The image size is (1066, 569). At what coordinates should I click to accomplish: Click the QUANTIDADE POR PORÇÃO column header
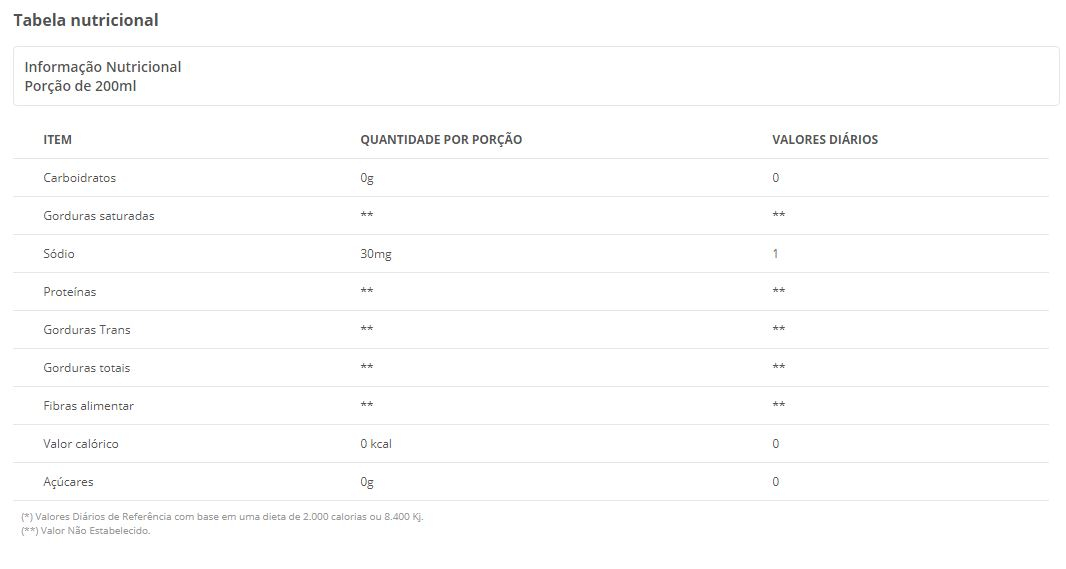click(x=441, y=139)
